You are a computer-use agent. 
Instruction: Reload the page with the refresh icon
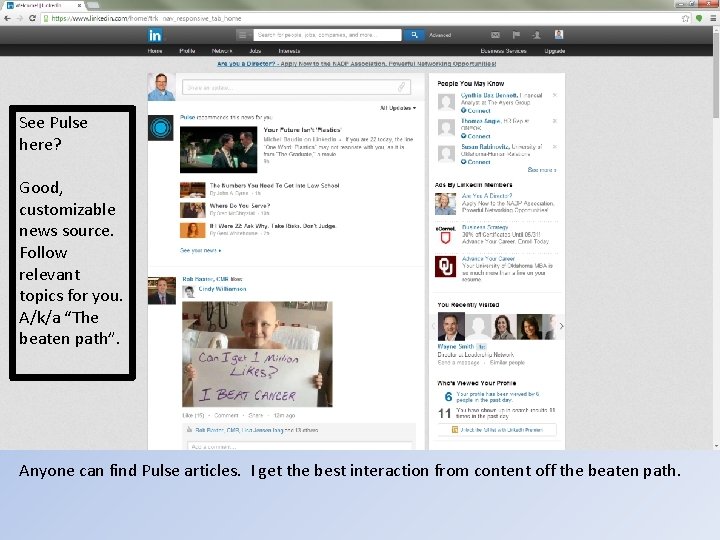[32, 18]
